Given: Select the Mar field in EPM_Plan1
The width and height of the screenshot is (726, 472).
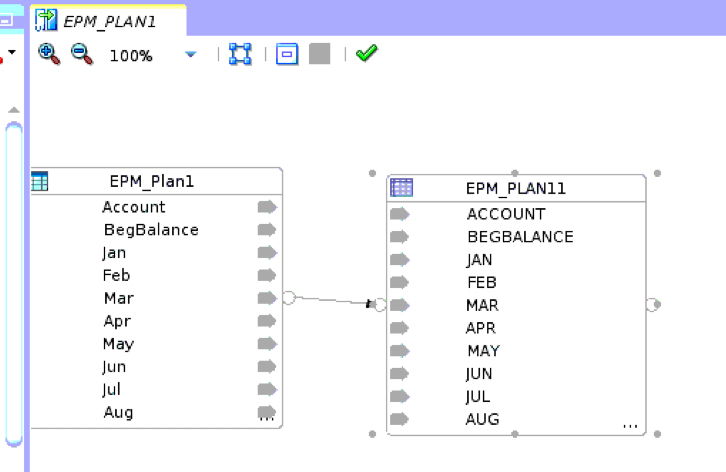Looking at the screenshot, I should pyautogui.click(x=118, y=298).
